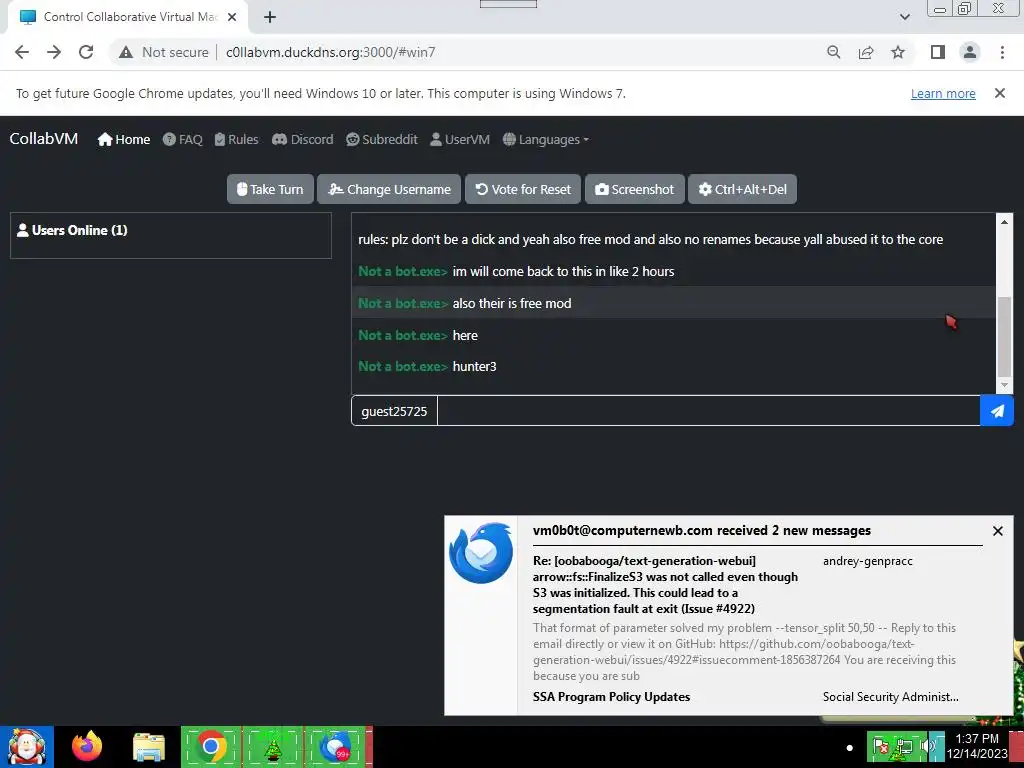Click the Take Turn button

[x=270, y=189]
